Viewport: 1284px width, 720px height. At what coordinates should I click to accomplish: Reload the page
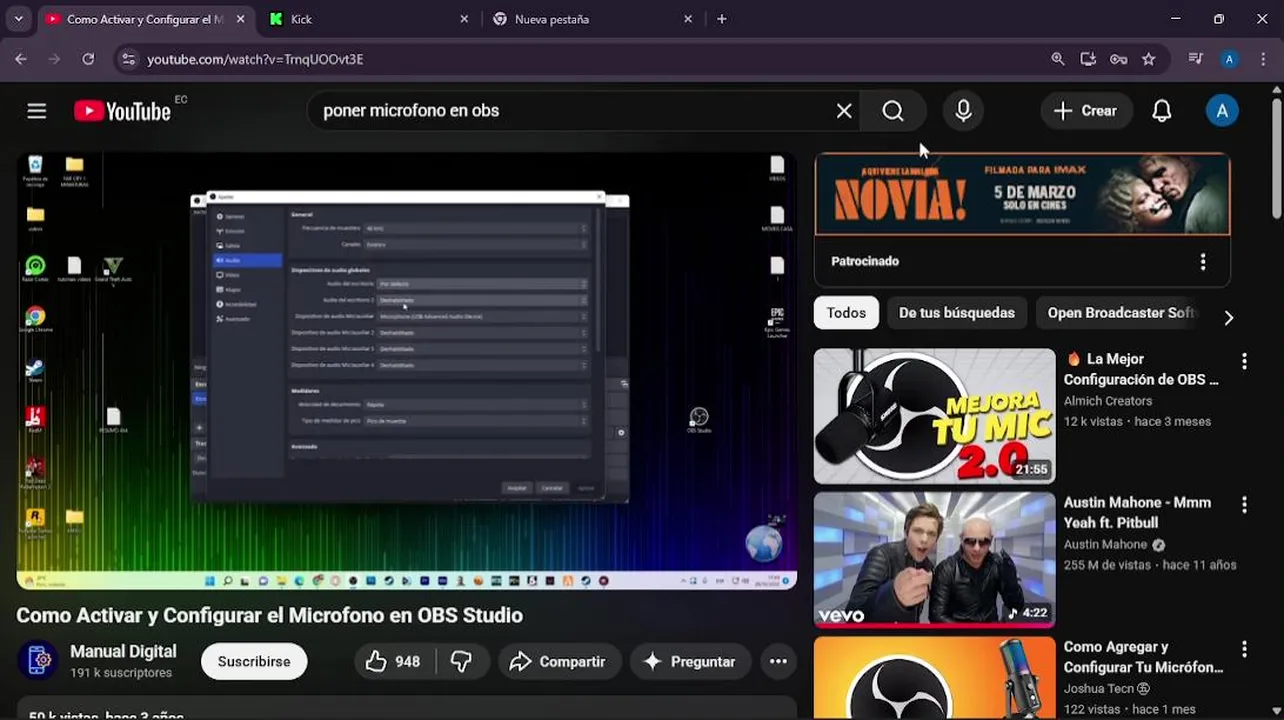88,59
